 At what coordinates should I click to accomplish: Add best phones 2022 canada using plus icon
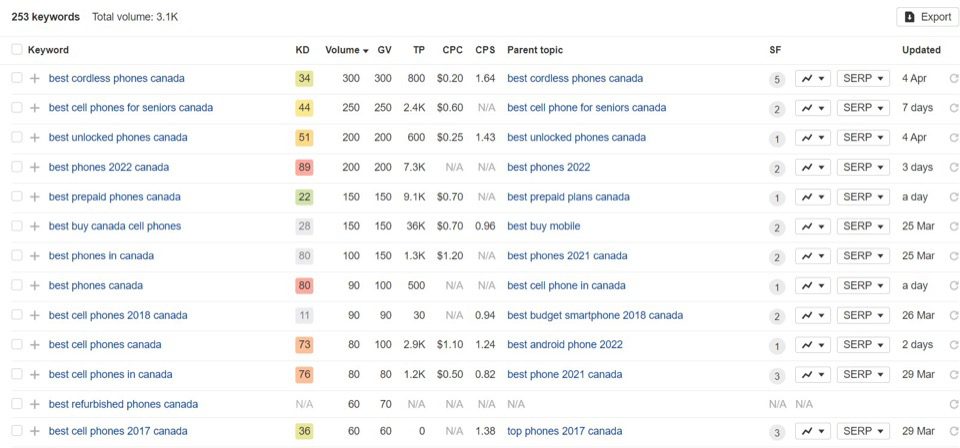(35, 167)
